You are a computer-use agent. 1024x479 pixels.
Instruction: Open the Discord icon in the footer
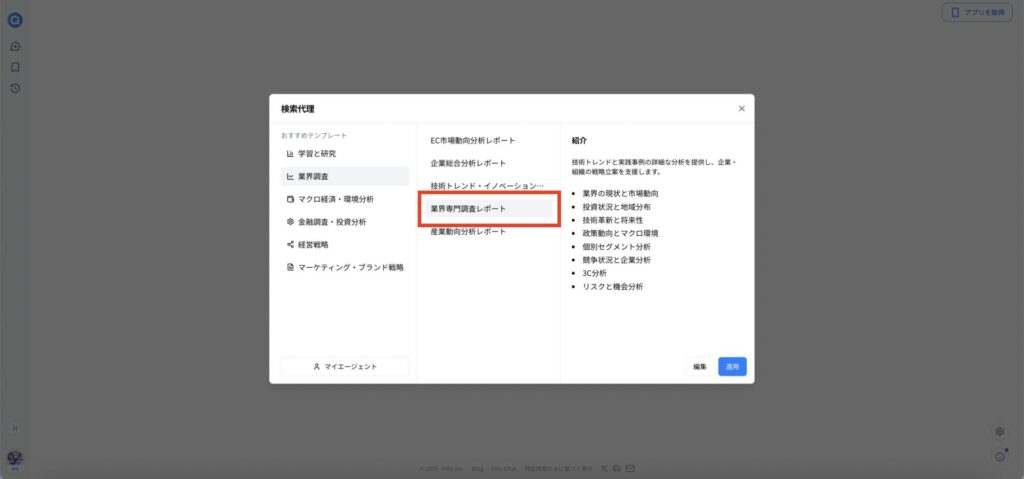click(x=617, y=469)
